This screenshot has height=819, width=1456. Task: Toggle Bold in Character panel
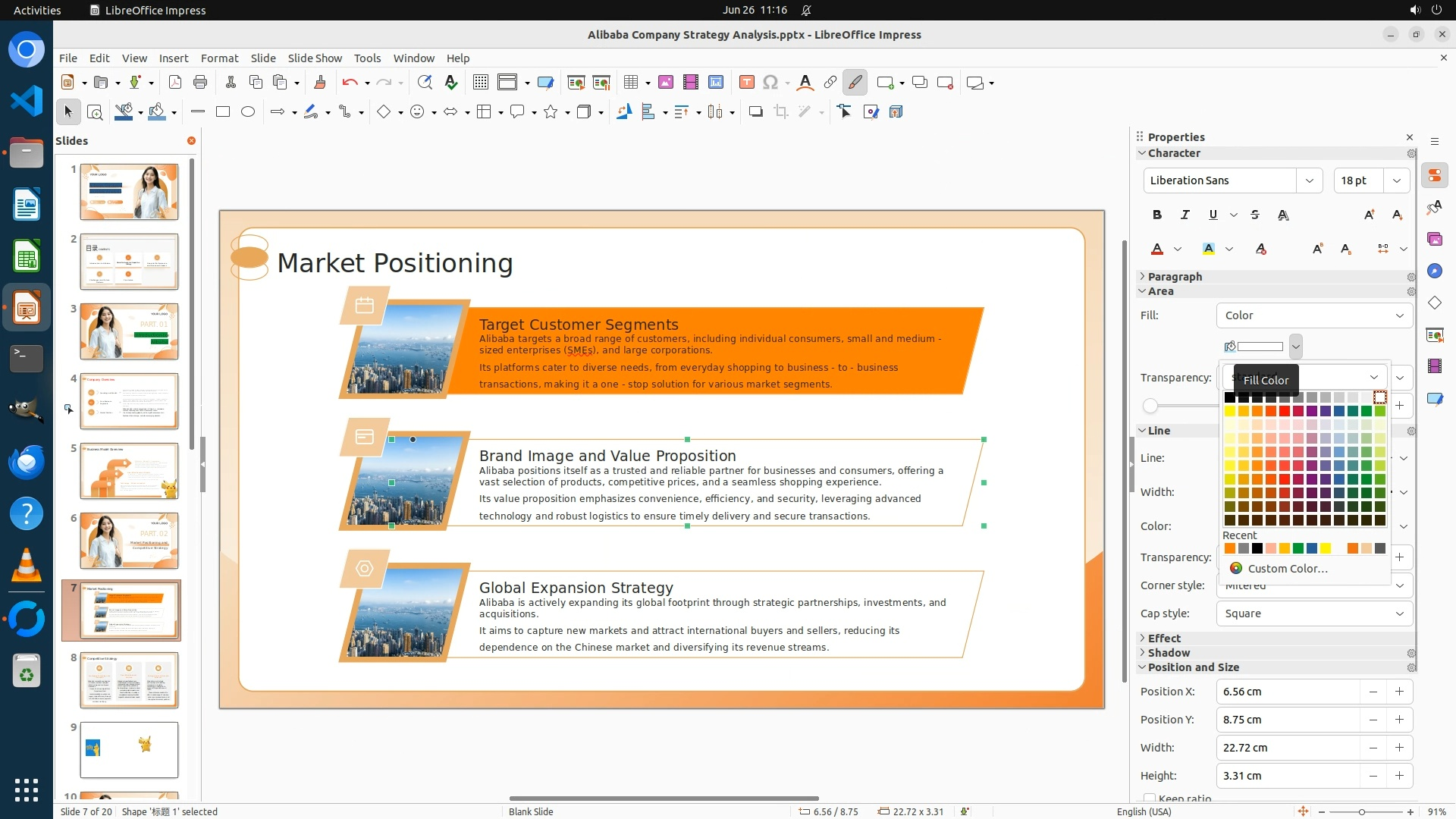pyautogui.click(x=1157, y=215)
